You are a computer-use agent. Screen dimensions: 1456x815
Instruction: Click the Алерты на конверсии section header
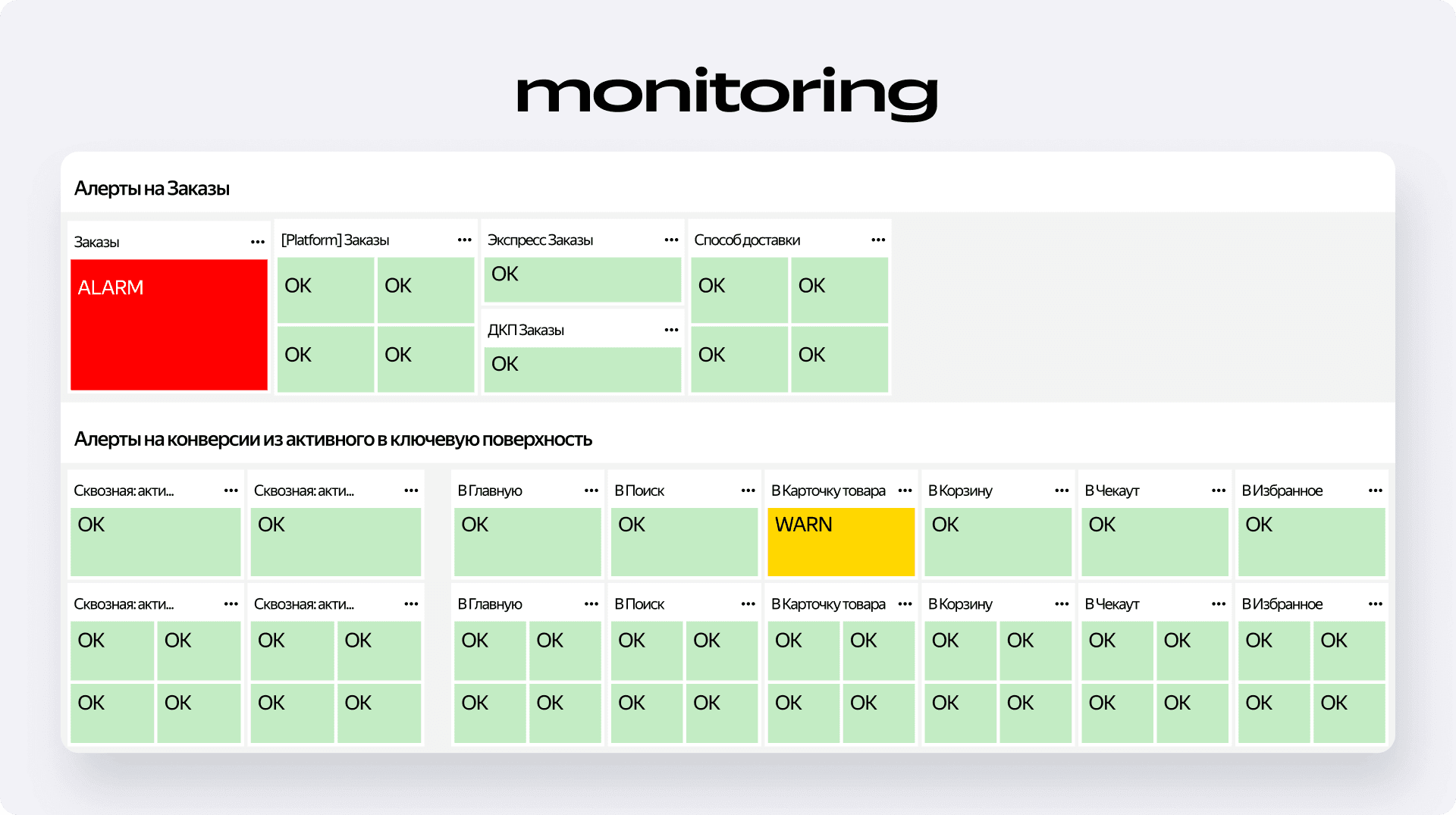click(x=333, y=440)
